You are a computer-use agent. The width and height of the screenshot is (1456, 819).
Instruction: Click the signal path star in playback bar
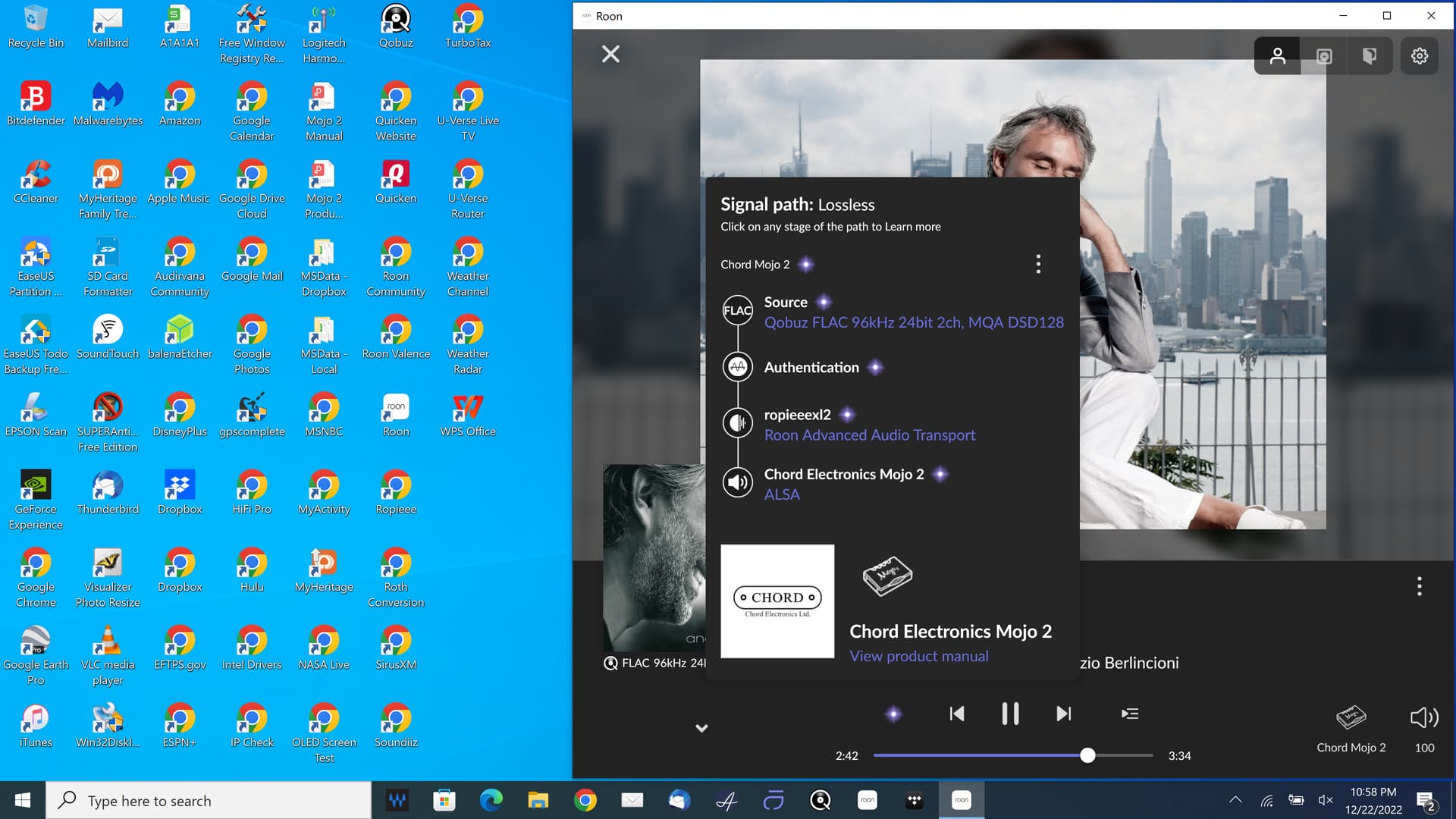click(893, 714)
